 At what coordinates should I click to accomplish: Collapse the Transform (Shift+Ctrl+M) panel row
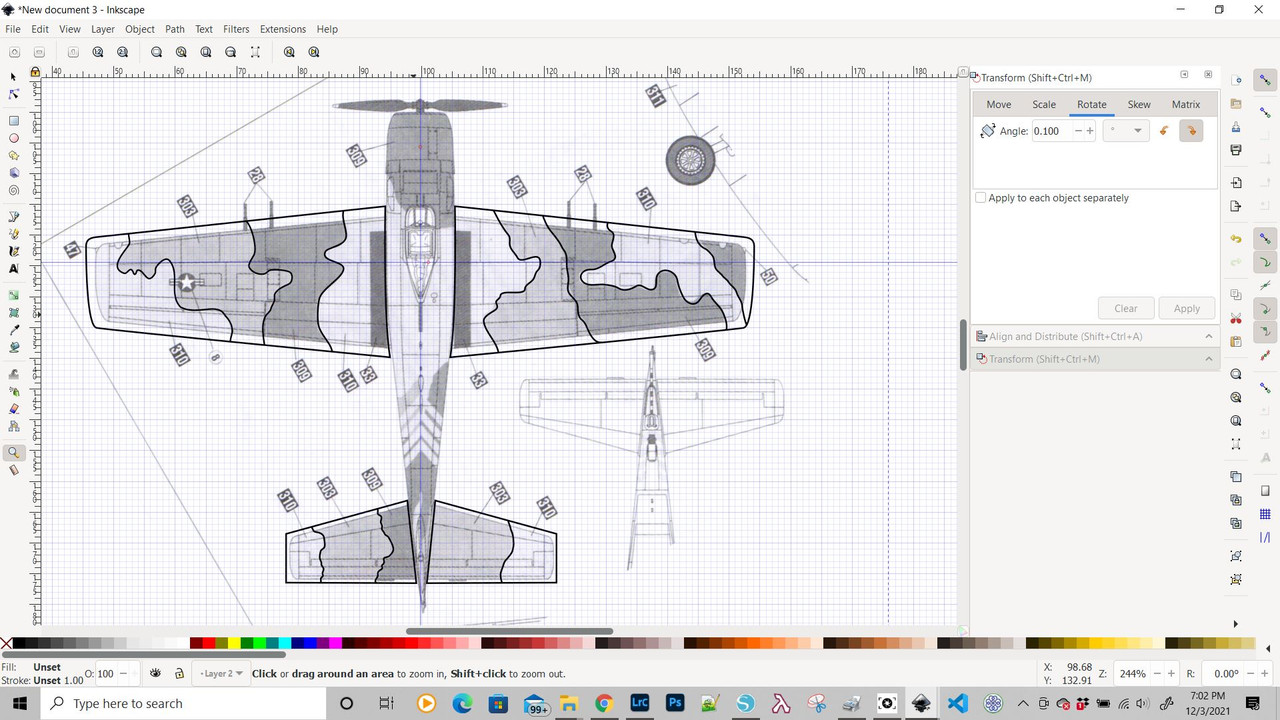point(1209,359)
